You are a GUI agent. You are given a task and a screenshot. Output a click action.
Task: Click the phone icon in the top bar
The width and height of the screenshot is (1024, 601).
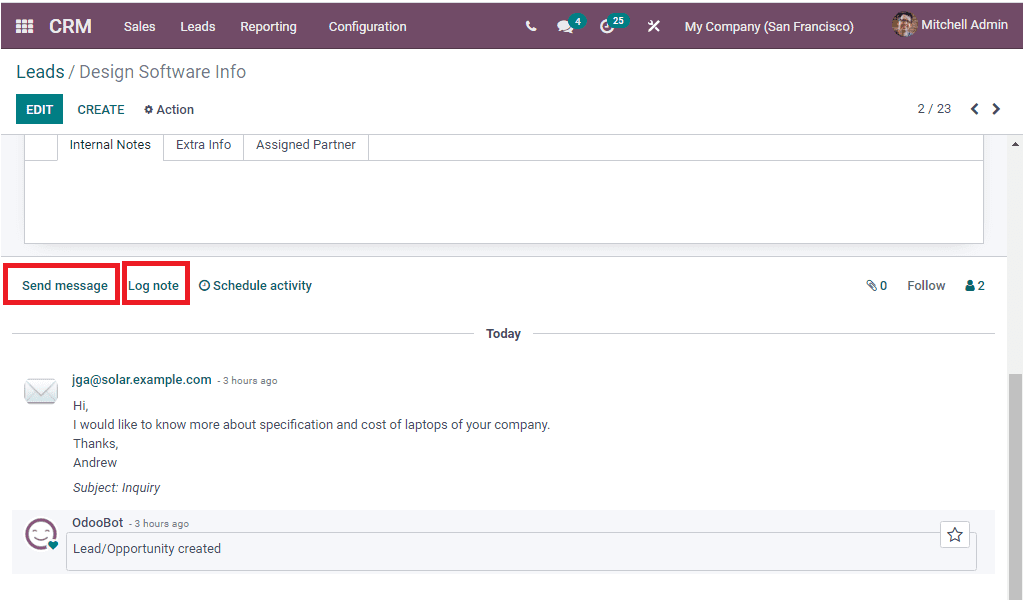pos(531,26)
